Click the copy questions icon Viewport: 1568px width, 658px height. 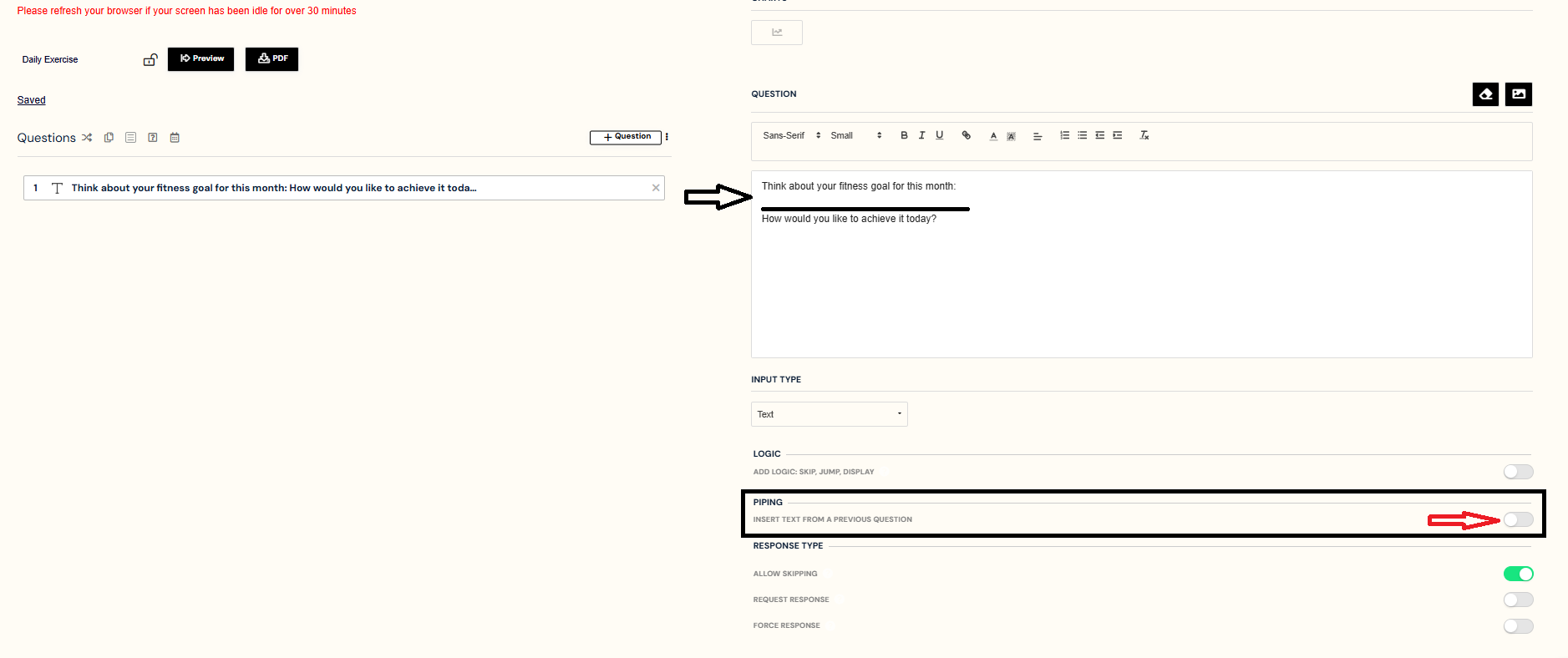click(109, 138)
